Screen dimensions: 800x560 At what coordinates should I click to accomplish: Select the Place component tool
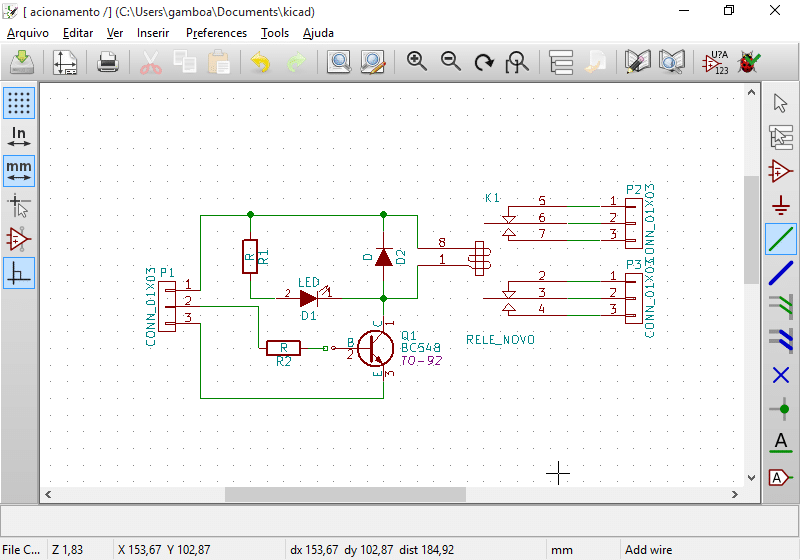(x=781, y=171)
